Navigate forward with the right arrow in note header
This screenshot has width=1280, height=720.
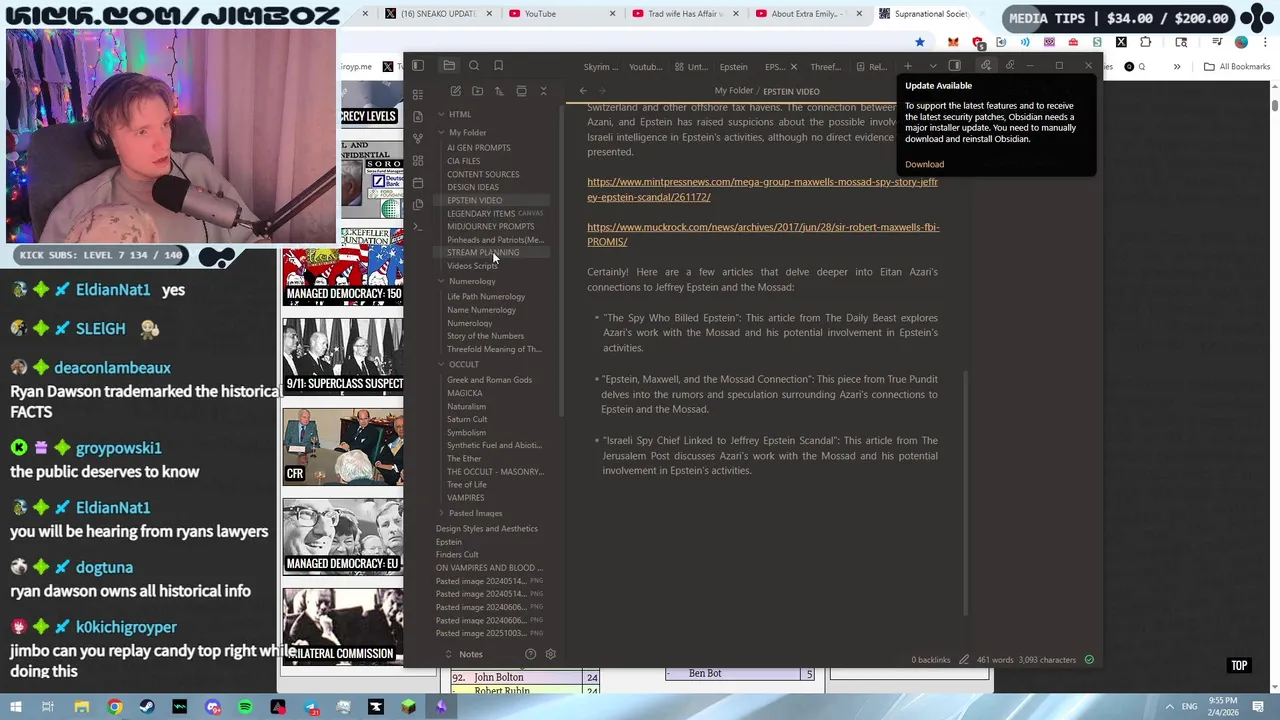point(602,91)
